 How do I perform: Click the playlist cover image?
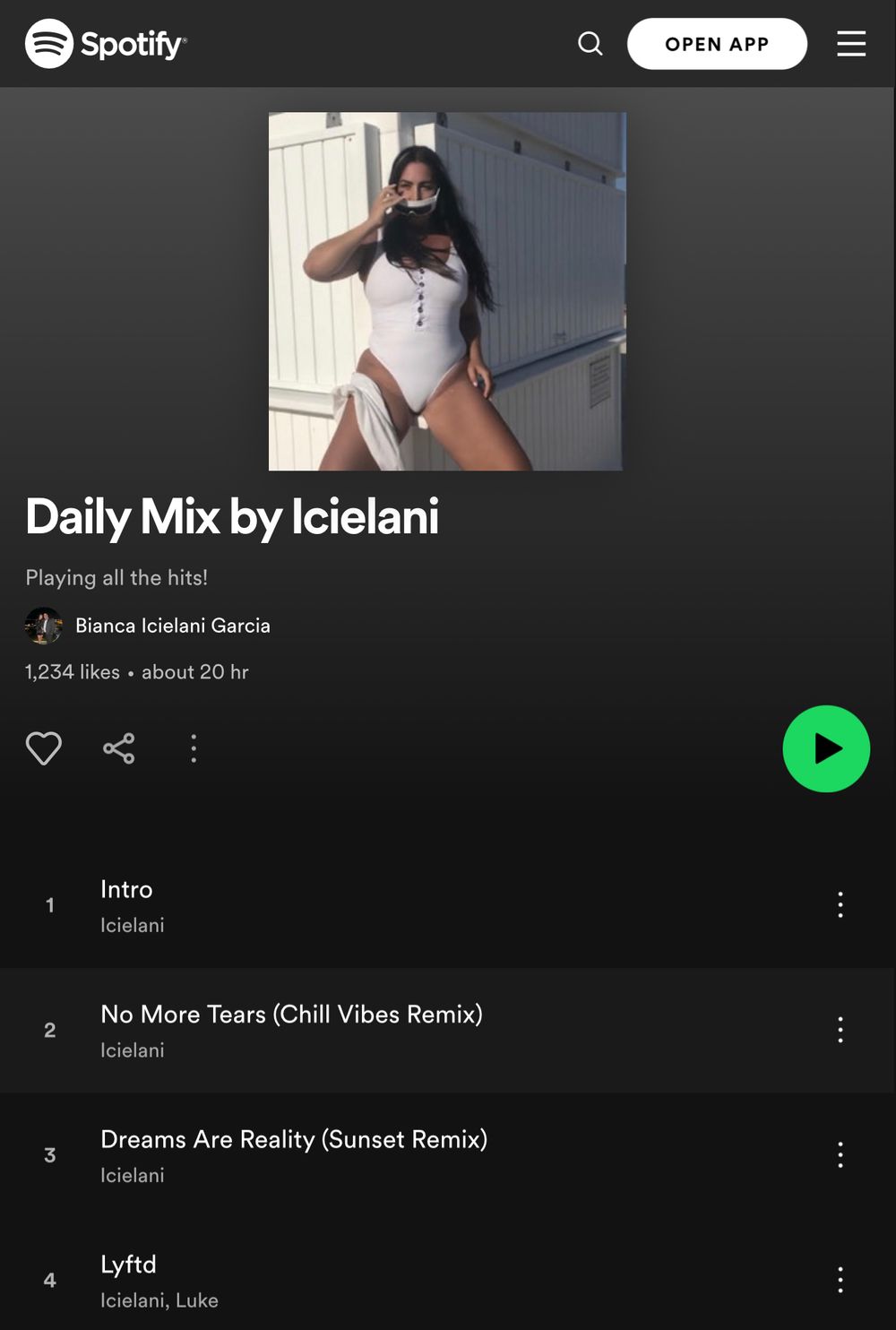pyautogui.click(x=447, y=291)
